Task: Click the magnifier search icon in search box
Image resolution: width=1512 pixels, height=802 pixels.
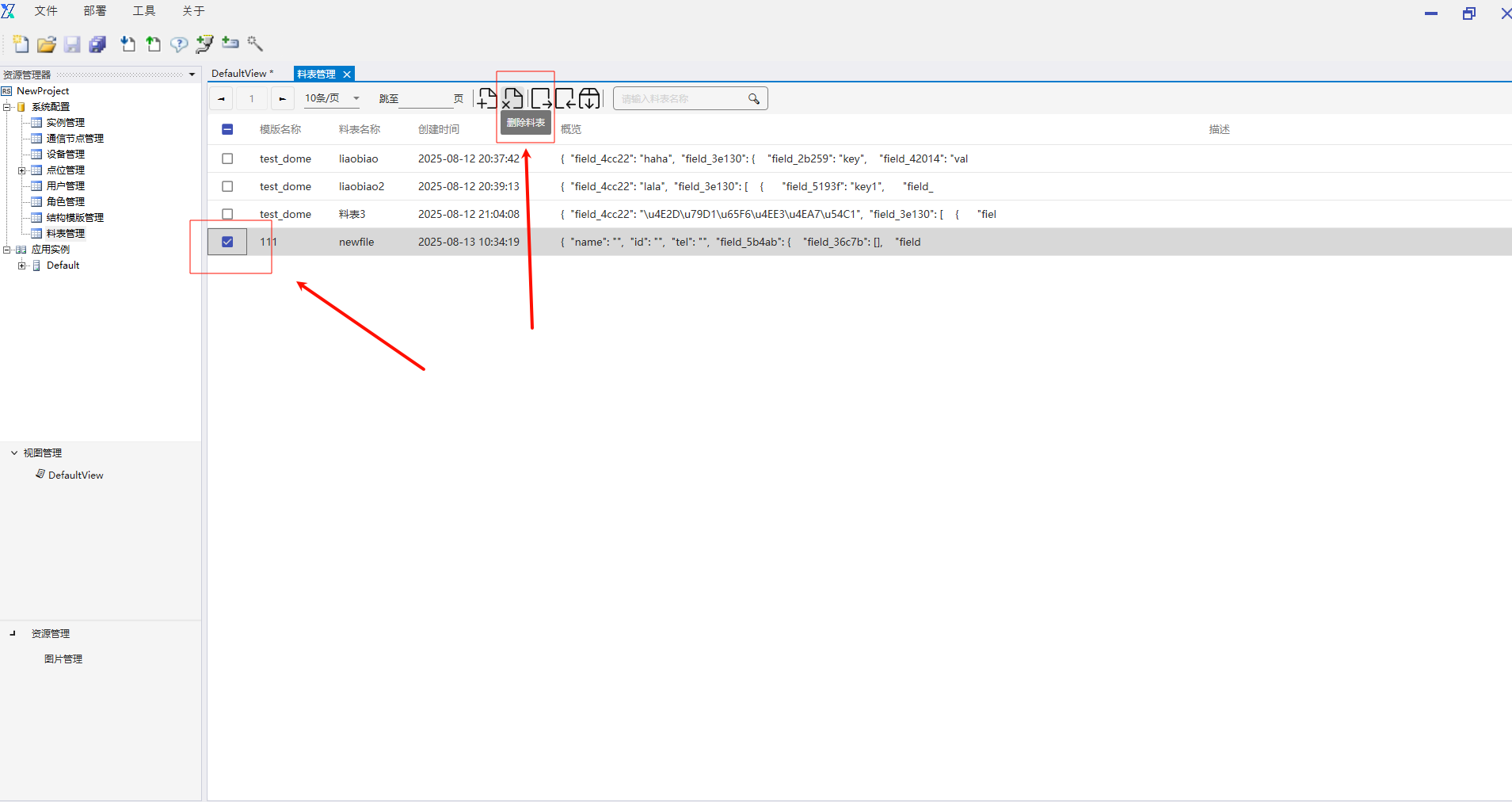Action: pyautogui.click(x=753, y=99)
